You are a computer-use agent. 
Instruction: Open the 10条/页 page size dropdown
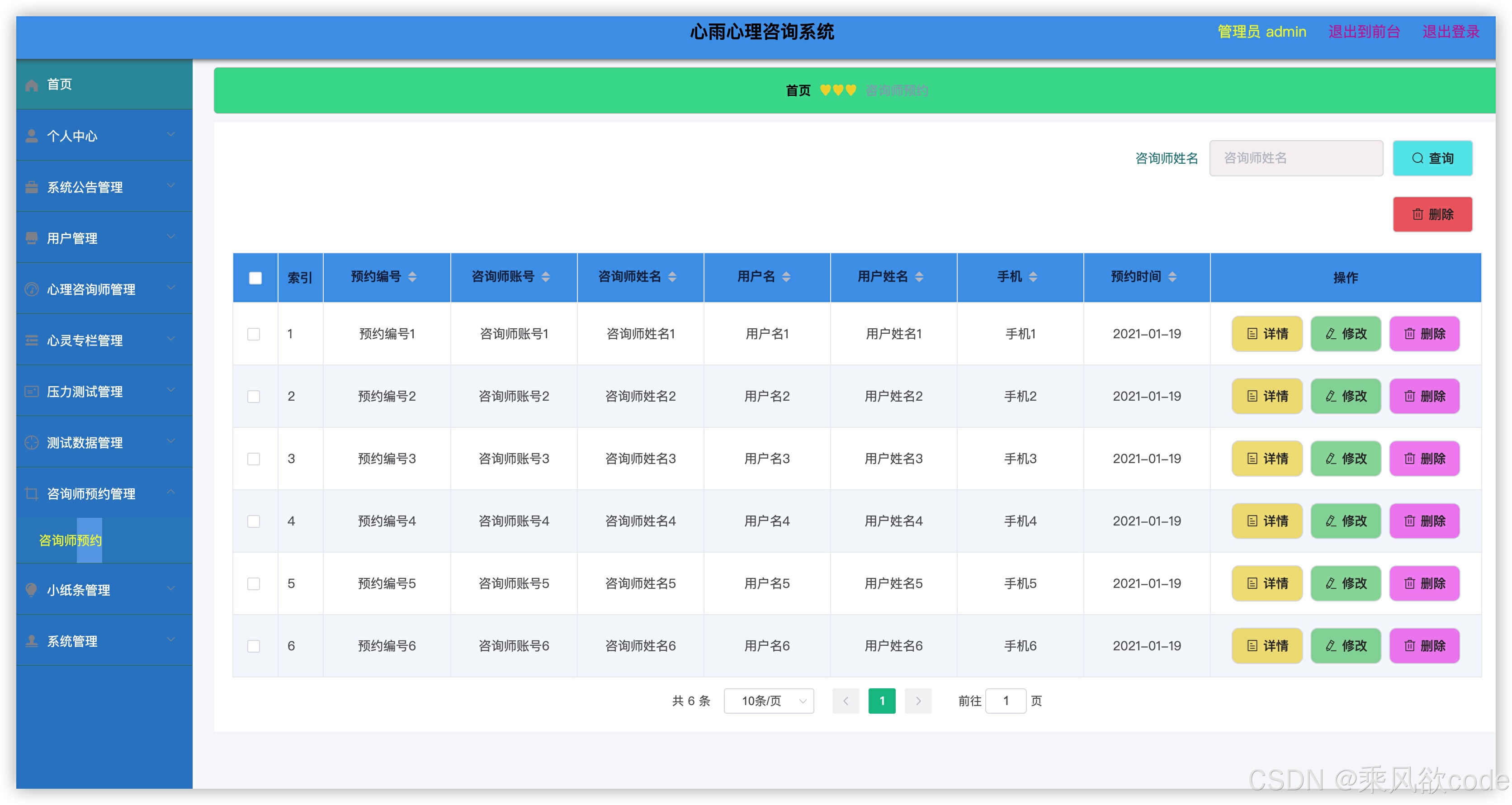pyautogui.click(x=768, y=701)
